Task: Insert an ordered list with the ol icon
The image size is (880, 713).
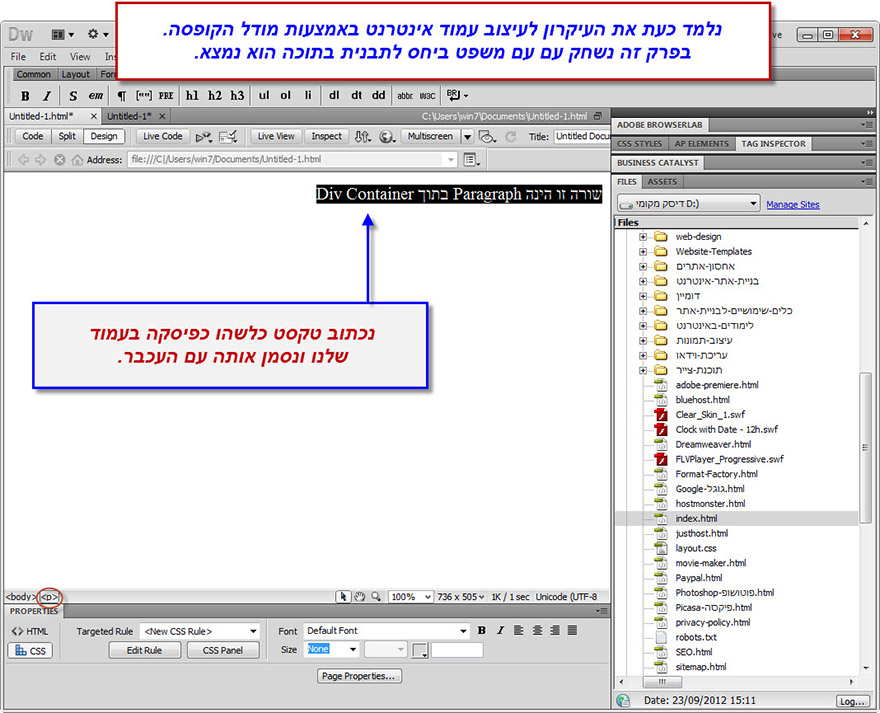Action: [286, 95]
